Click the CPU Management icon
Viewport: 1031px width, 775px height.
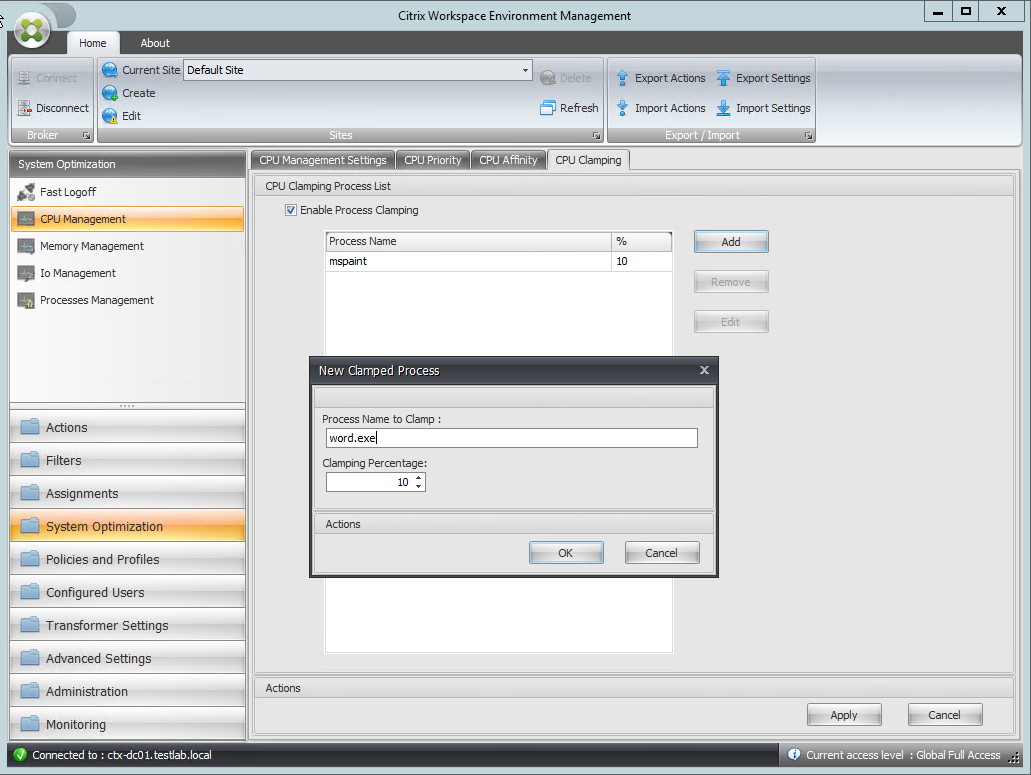point(26,219)
